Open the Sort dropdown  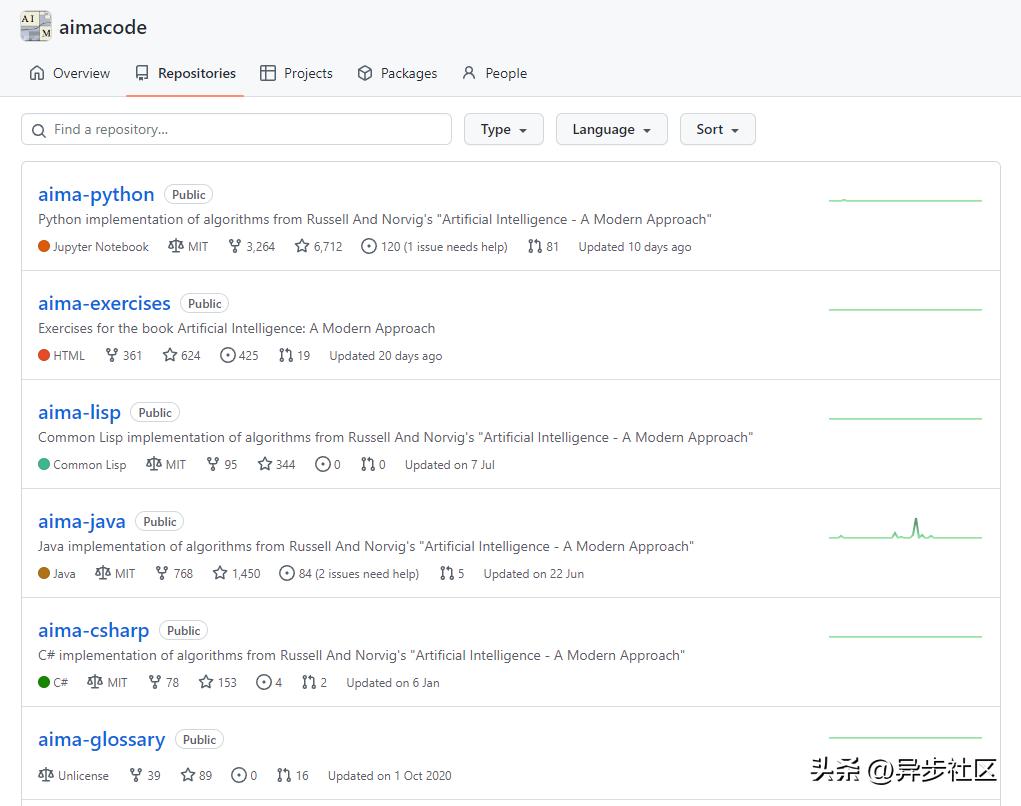tap(718, 130)
